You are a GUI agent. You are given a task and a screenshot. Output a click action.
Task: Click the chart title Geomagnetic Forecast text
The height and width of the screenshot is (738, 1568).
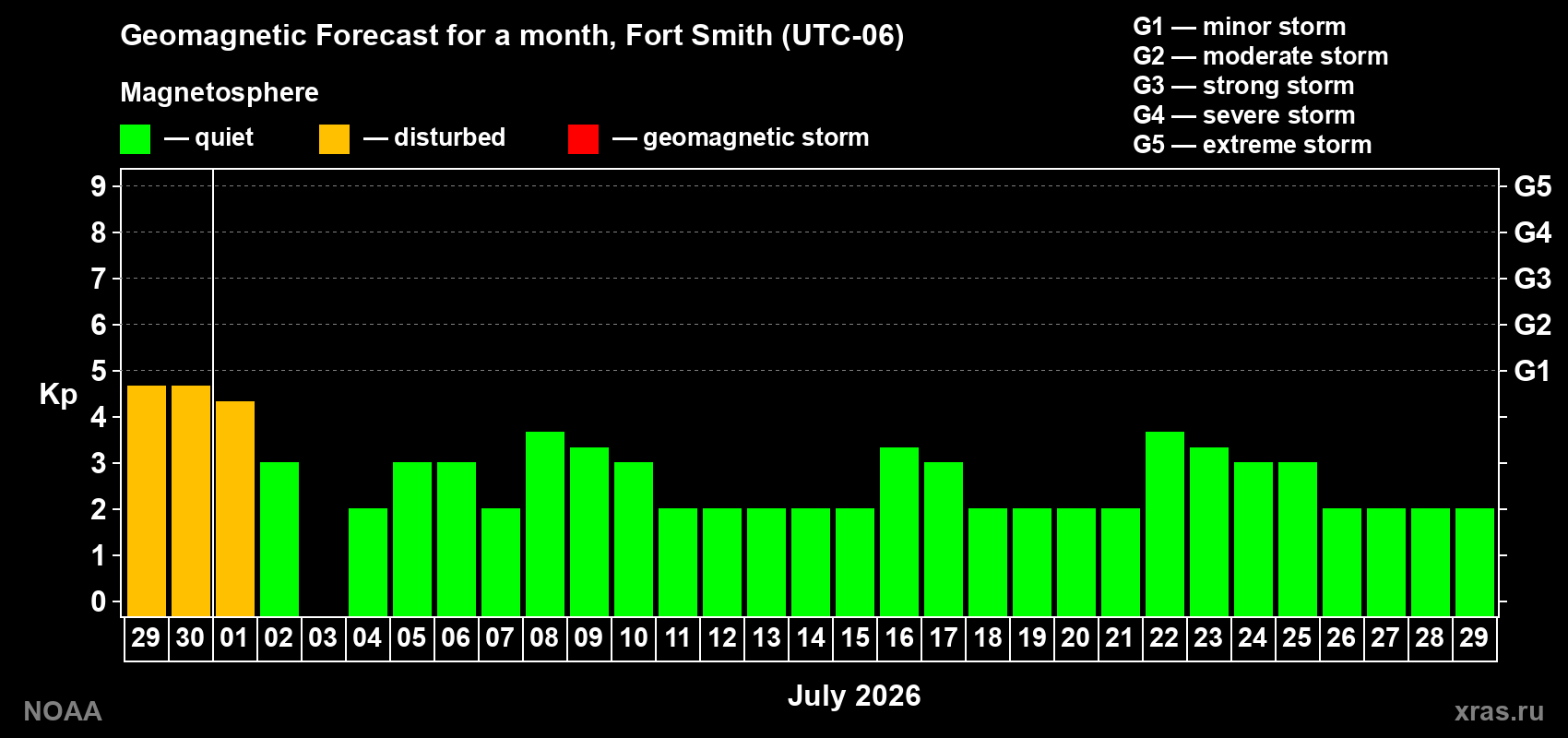(x=512, y=35)
